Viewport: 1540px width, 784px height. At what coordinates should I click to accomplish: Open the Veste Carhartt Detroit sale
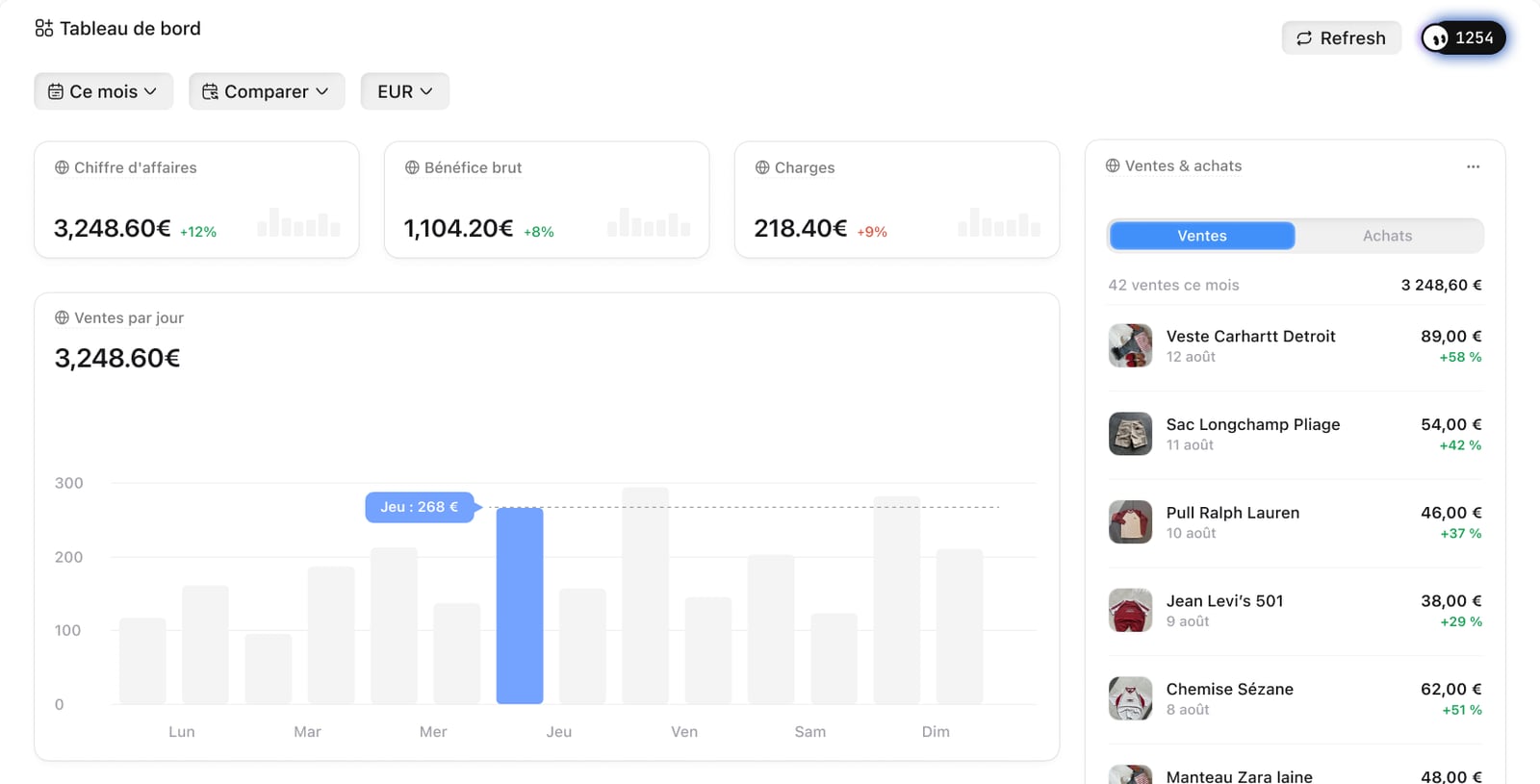pos(1296,346)
